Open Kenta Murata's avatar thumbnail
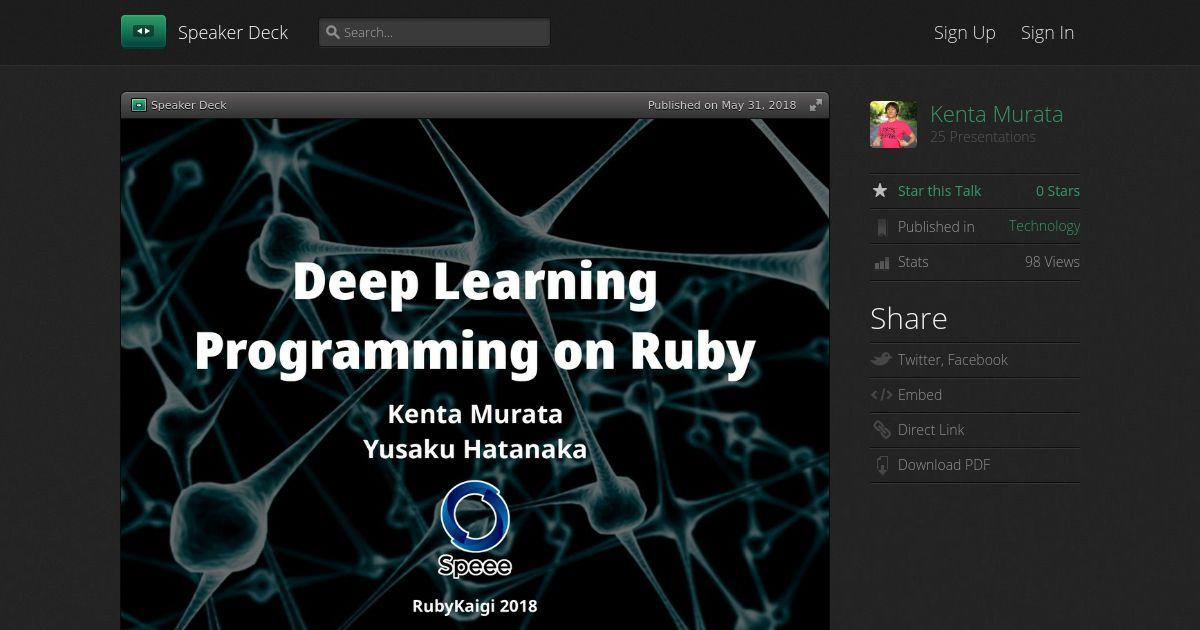Viewport: 1200px width, 630px height. (x=893, y=124)
